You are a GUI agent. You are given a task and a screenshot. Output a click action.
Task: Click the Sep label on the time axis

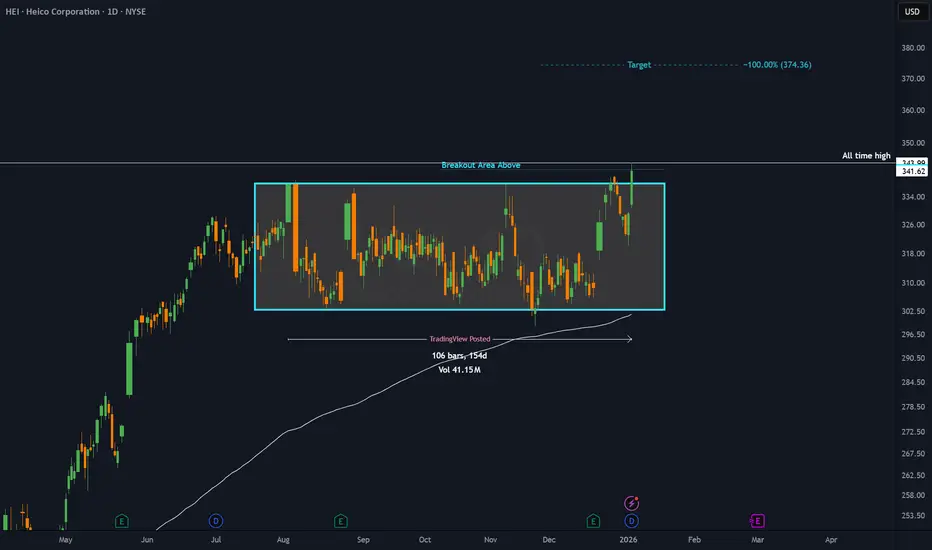(363, 540)
